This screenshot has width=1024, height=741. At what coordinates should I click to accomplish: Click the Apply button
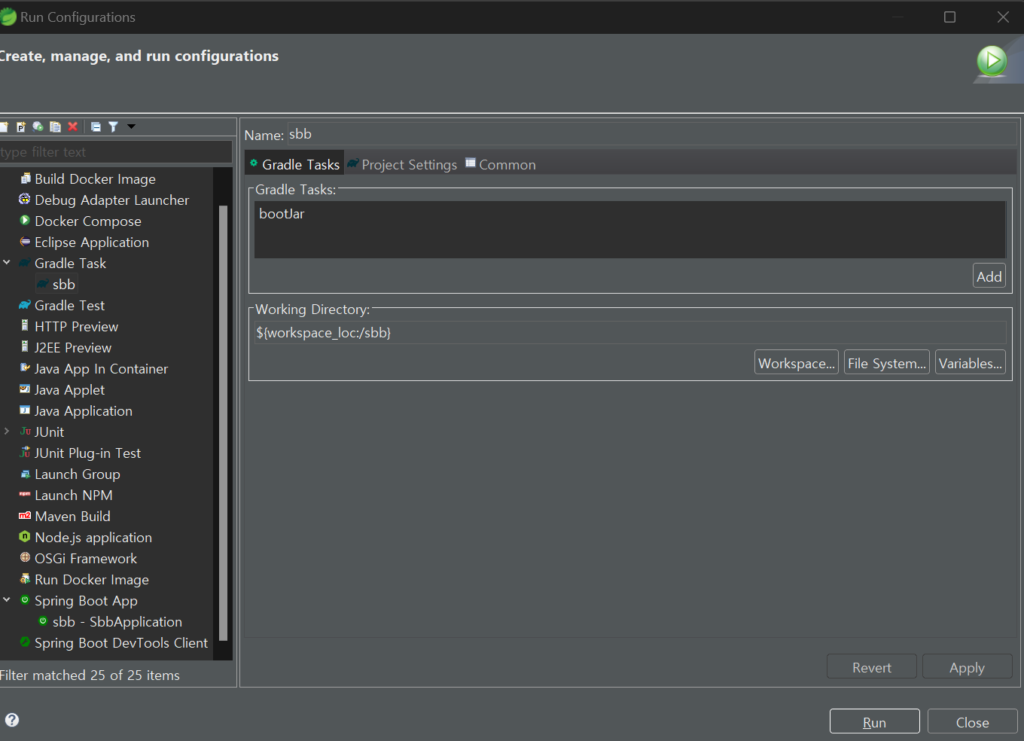(x=967, y=667)
